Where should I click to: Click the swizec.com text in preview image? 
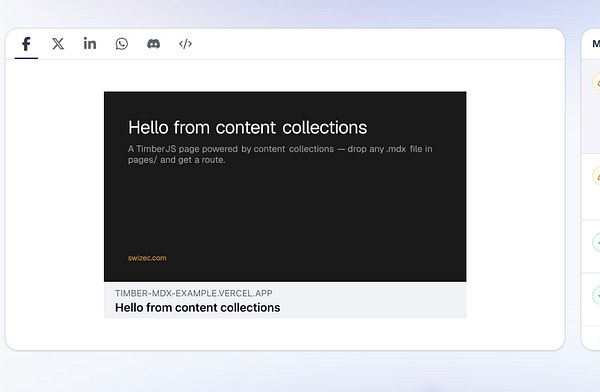[x=147, y=258]
